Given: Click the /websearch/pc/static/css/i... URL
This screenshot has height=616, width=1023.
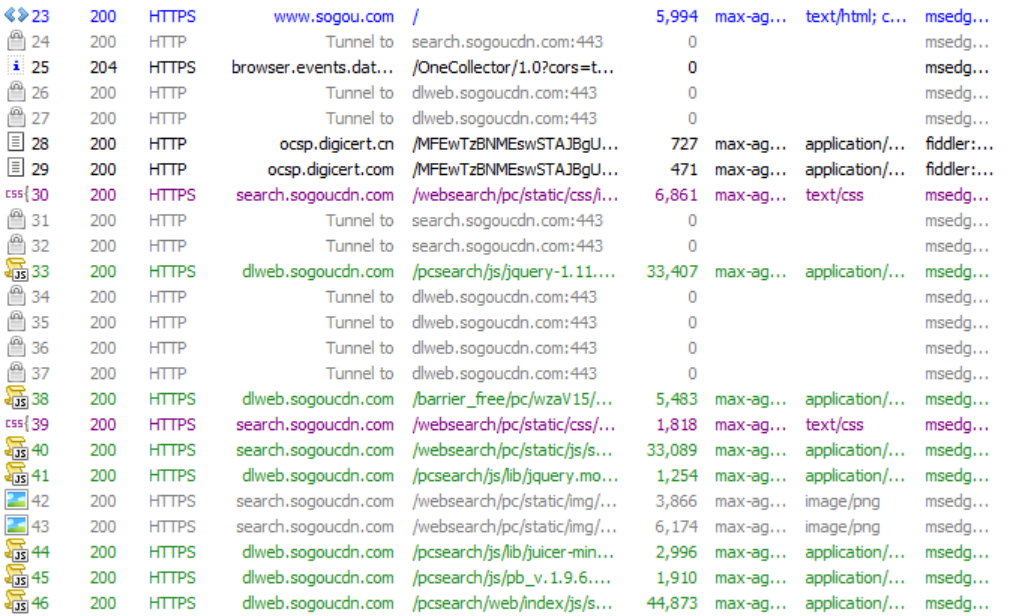Looking at the screenshot, I should (x=515, y=194).
